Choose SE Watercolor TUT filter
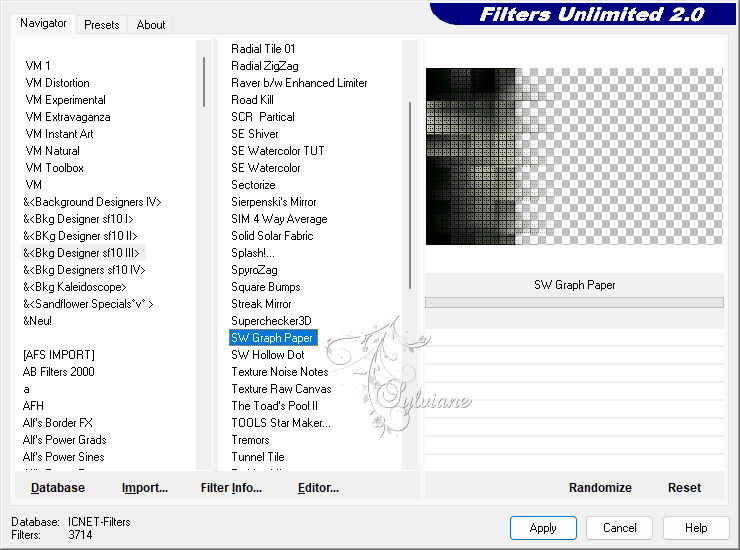 (x=278, y=151)
